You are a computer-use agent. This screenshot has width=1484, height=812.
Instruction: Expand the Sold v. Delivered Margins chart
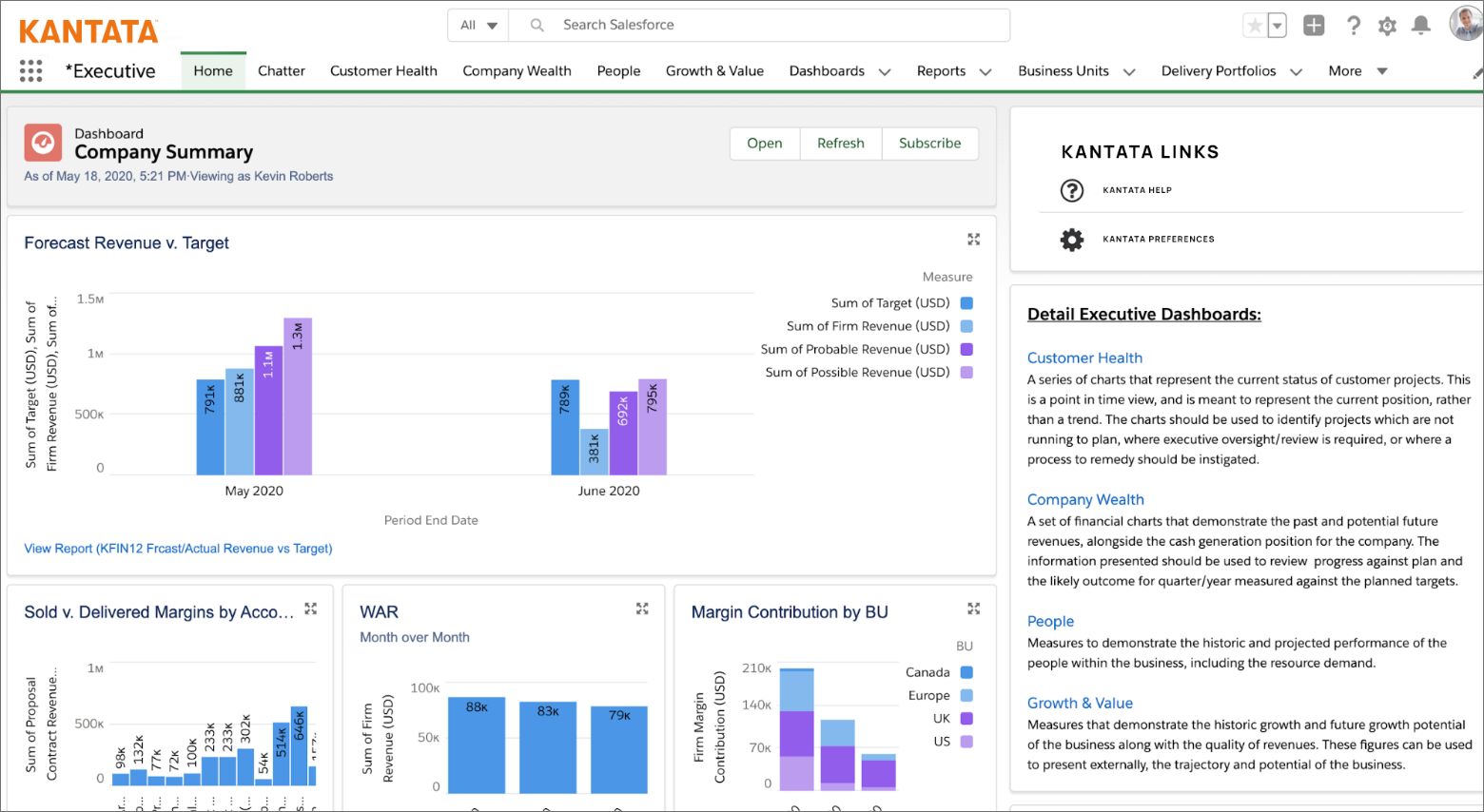point(310,609)
